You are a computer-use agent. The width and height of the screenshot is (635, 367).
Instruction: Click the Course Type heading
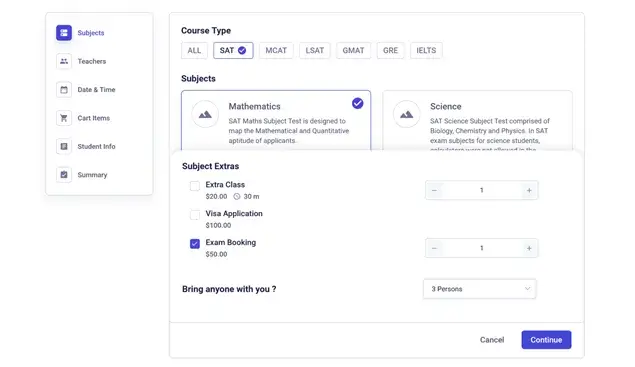tap(206, 31)
